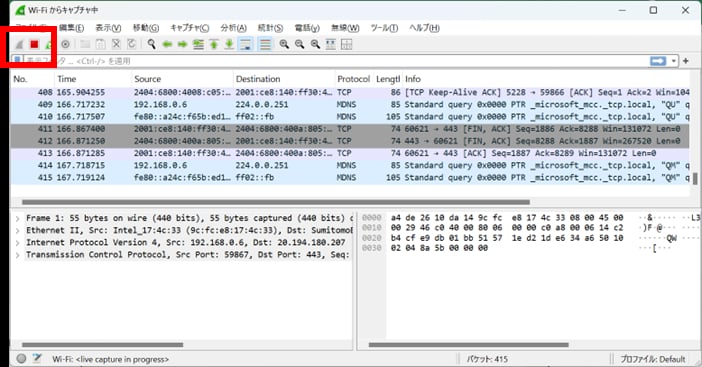This screenshot has width=702, height=367.
Task: Click the packet list vertical scrollbar thumb
Action: [695, 179]
